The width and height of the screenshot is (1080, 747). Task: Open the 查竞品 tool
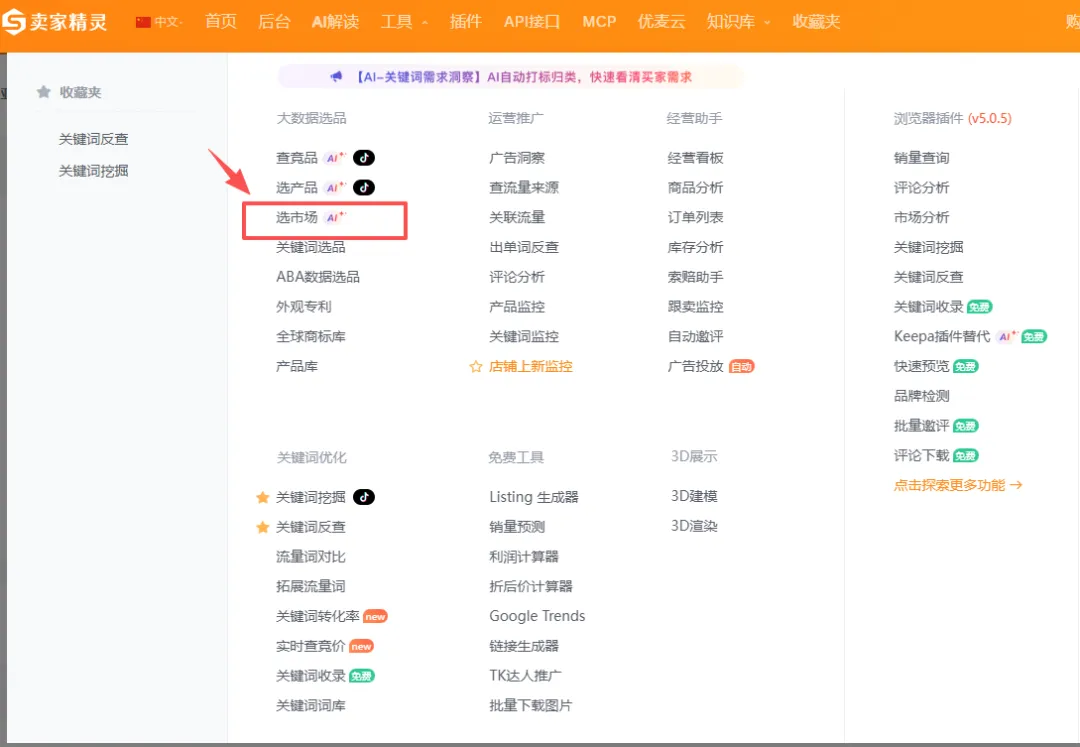(296, 158)
